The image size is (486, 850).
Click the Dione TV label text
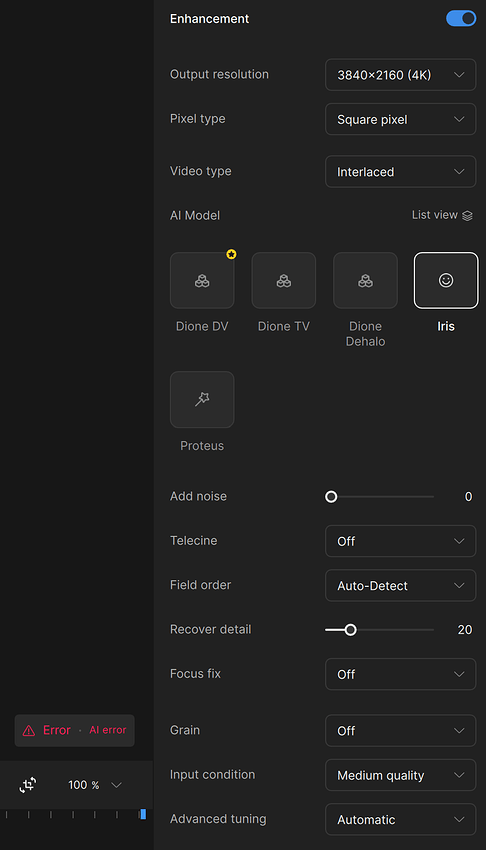tap(283, 326)
